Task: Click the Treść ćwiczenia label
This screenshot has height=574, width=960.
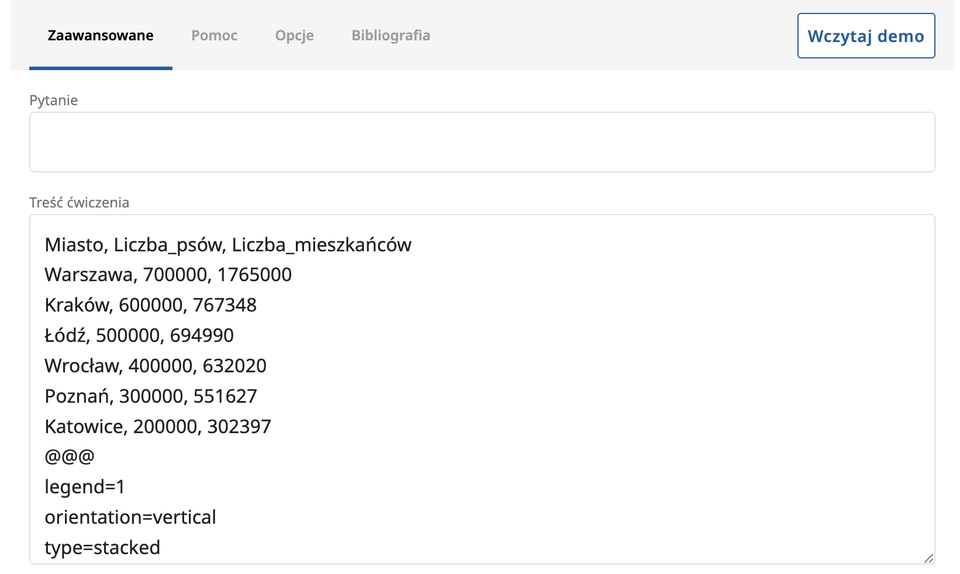Action: 79,202
